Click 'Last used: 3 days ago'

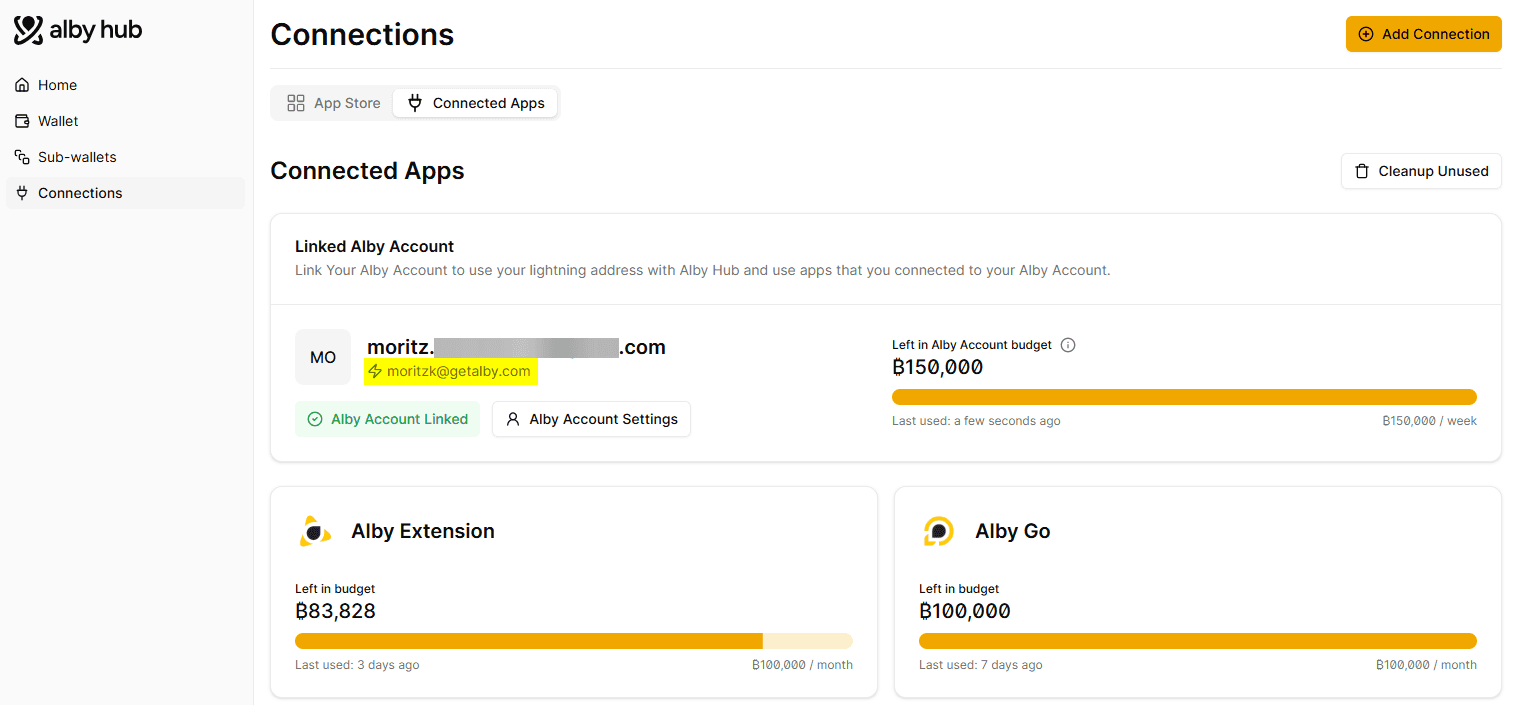(357, 665)
